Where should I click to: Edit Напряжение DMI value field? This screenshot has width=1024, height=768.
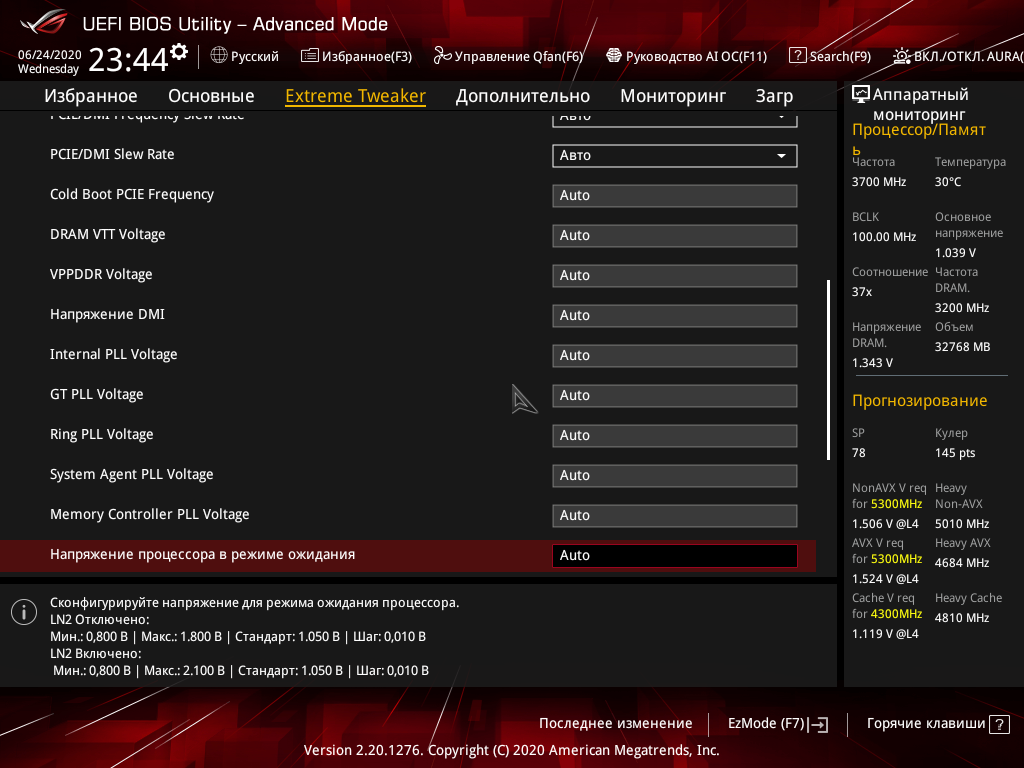(675, 315)
